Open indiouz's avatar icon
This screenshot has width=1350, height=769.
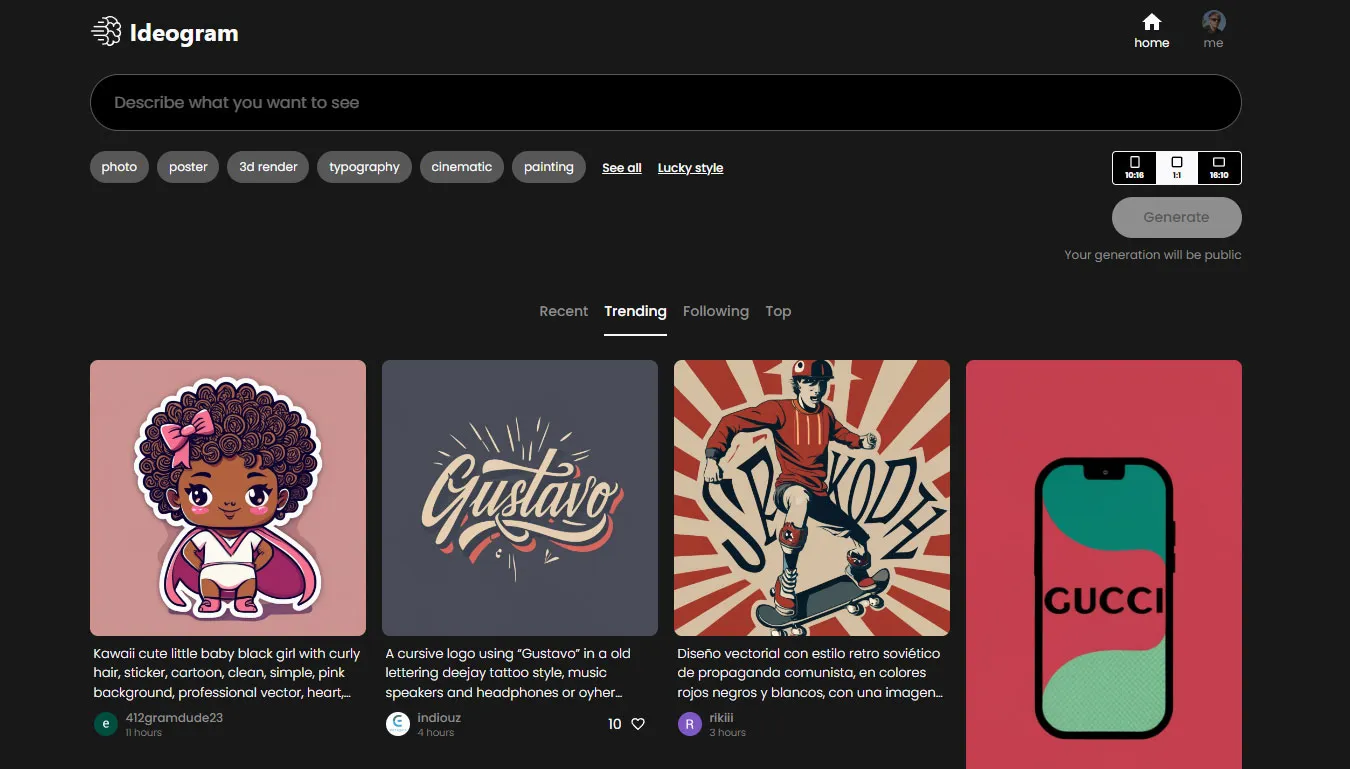click(x=398, y=724)
